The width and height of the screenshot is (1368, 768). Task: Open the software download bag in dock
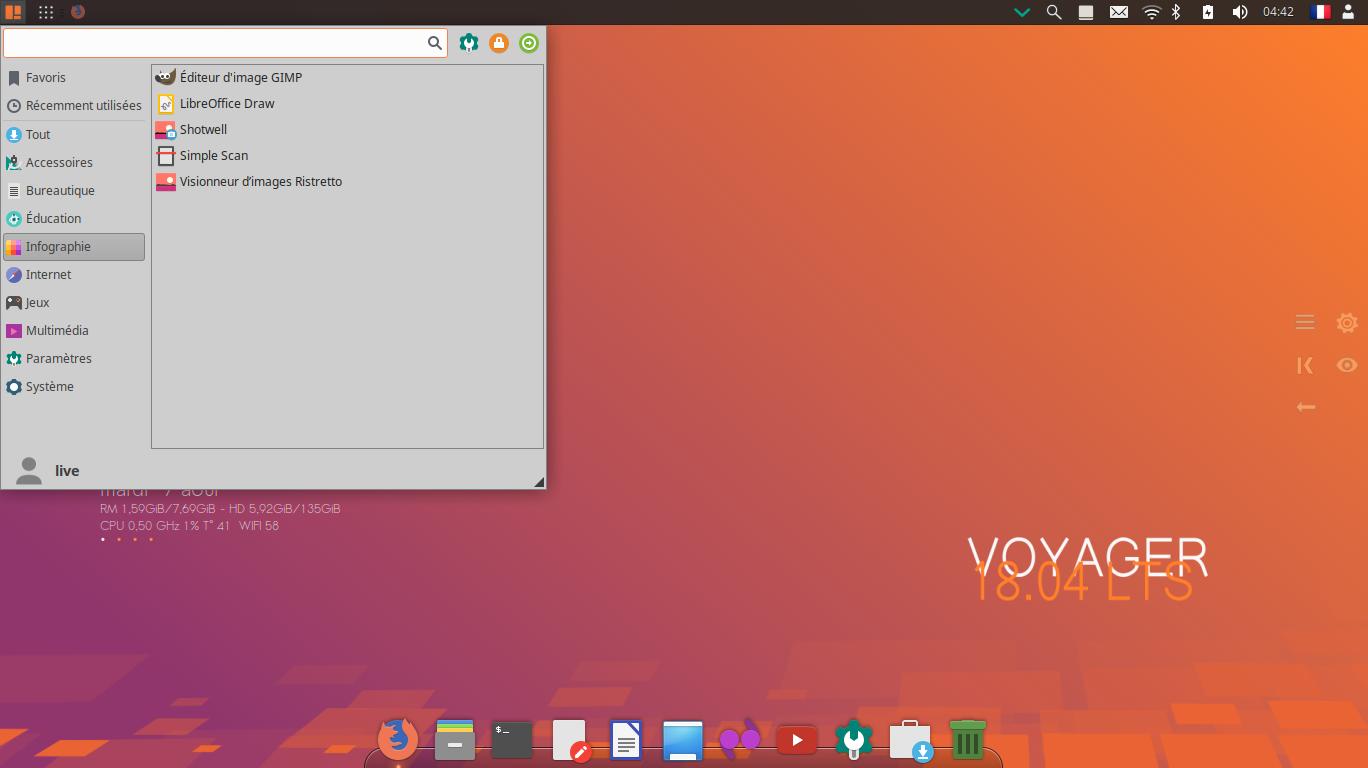911,741
